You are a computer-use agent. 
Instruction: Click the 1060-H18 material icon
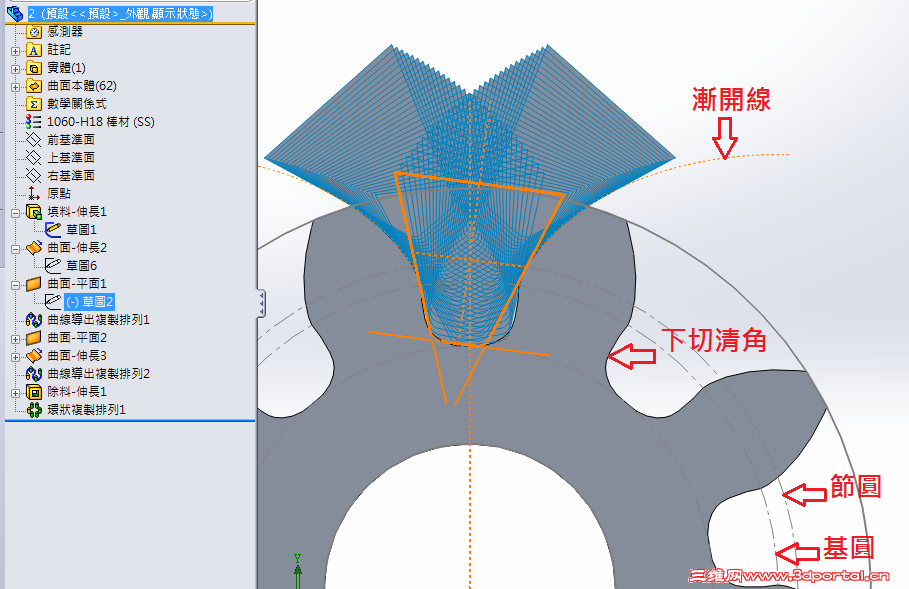34,122
